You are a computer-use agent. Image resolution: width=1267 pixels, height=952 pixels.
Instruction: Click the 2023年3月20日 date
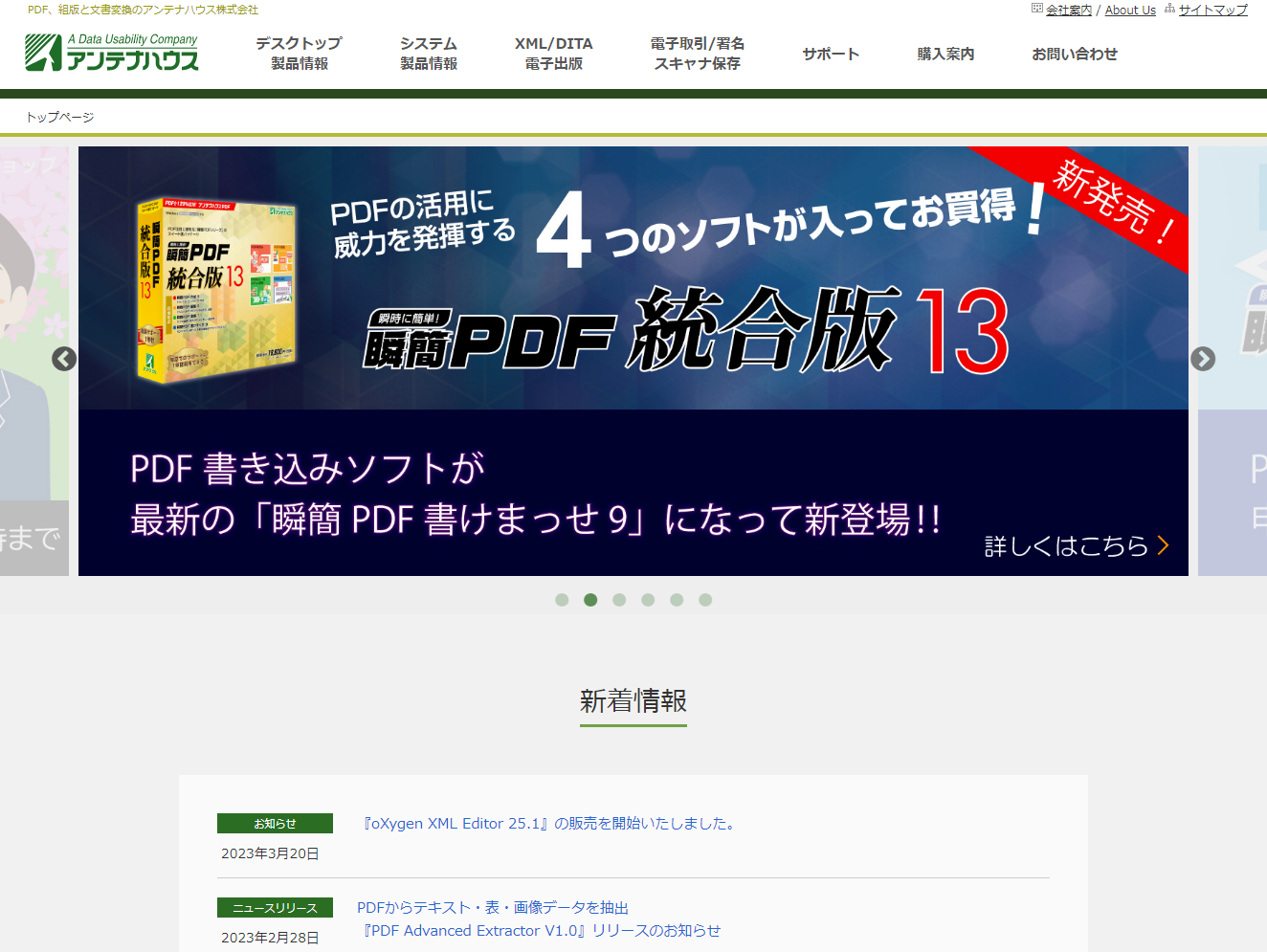[x=270, y=853]
